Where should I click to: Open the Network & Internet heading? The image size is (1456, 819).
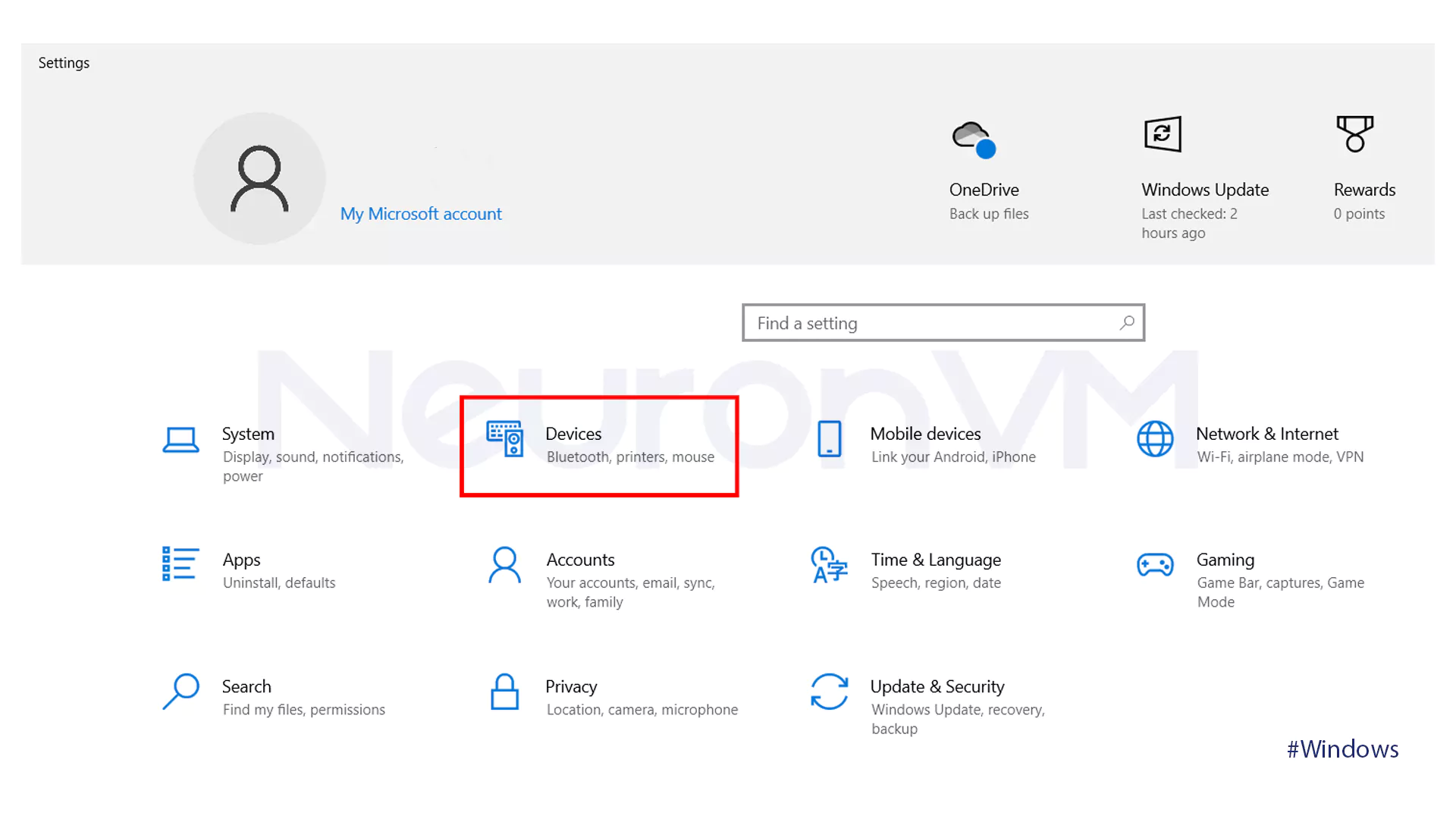1267,434
